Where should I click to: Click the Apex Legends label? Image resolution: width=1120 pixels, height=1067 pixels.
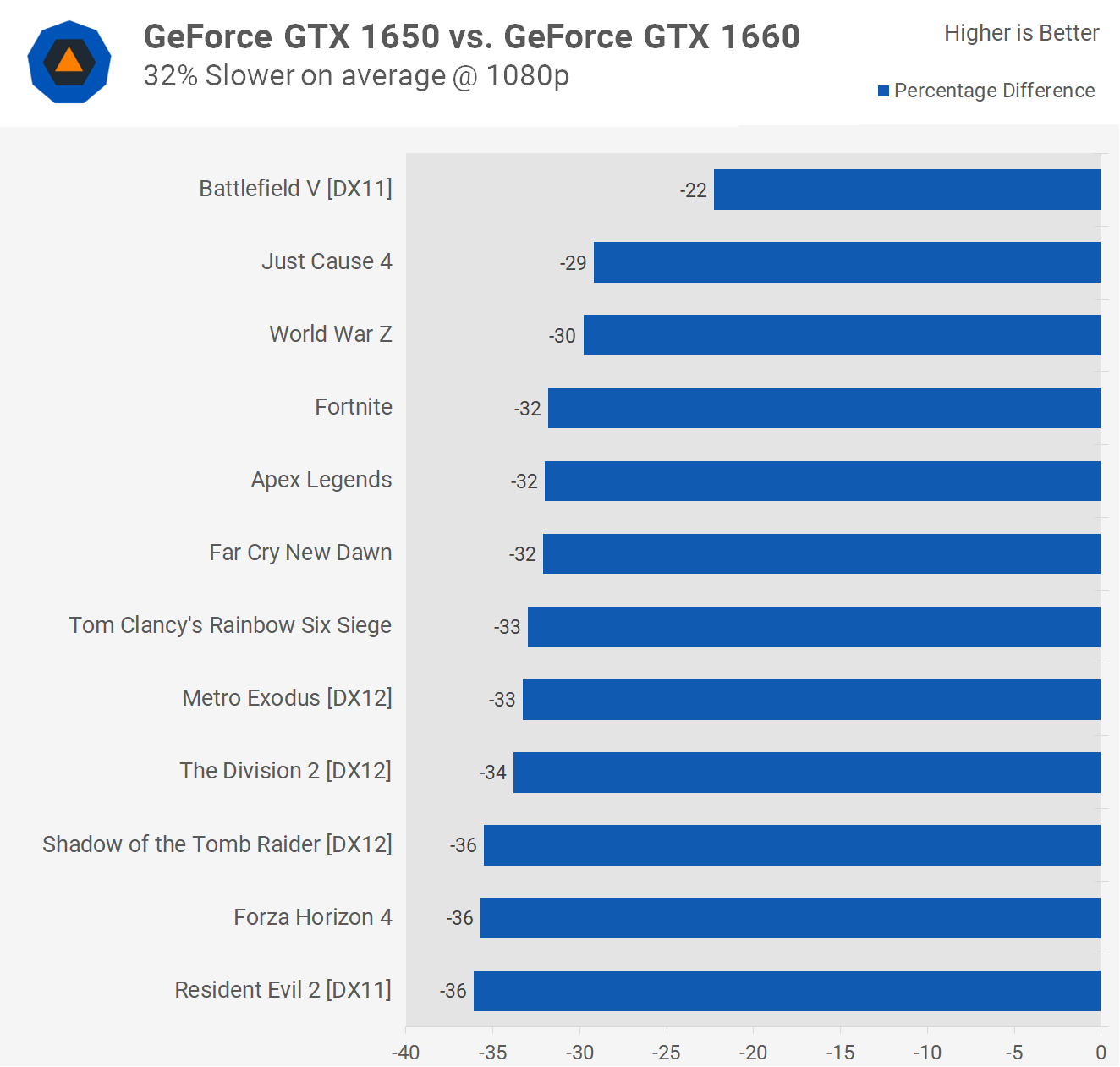[321, 480]
